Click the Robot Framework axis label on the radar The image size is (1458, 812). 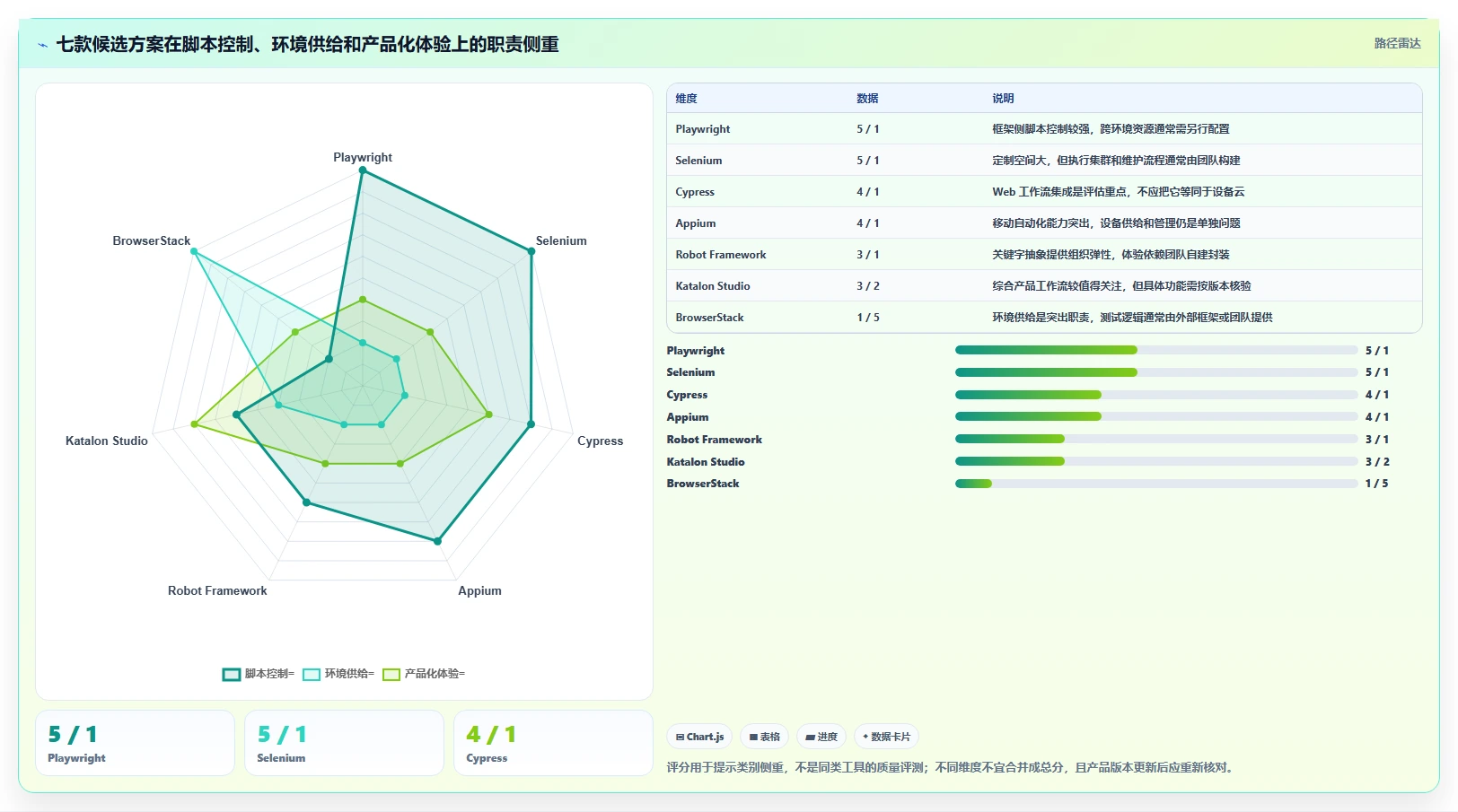(x=217, y=590)
